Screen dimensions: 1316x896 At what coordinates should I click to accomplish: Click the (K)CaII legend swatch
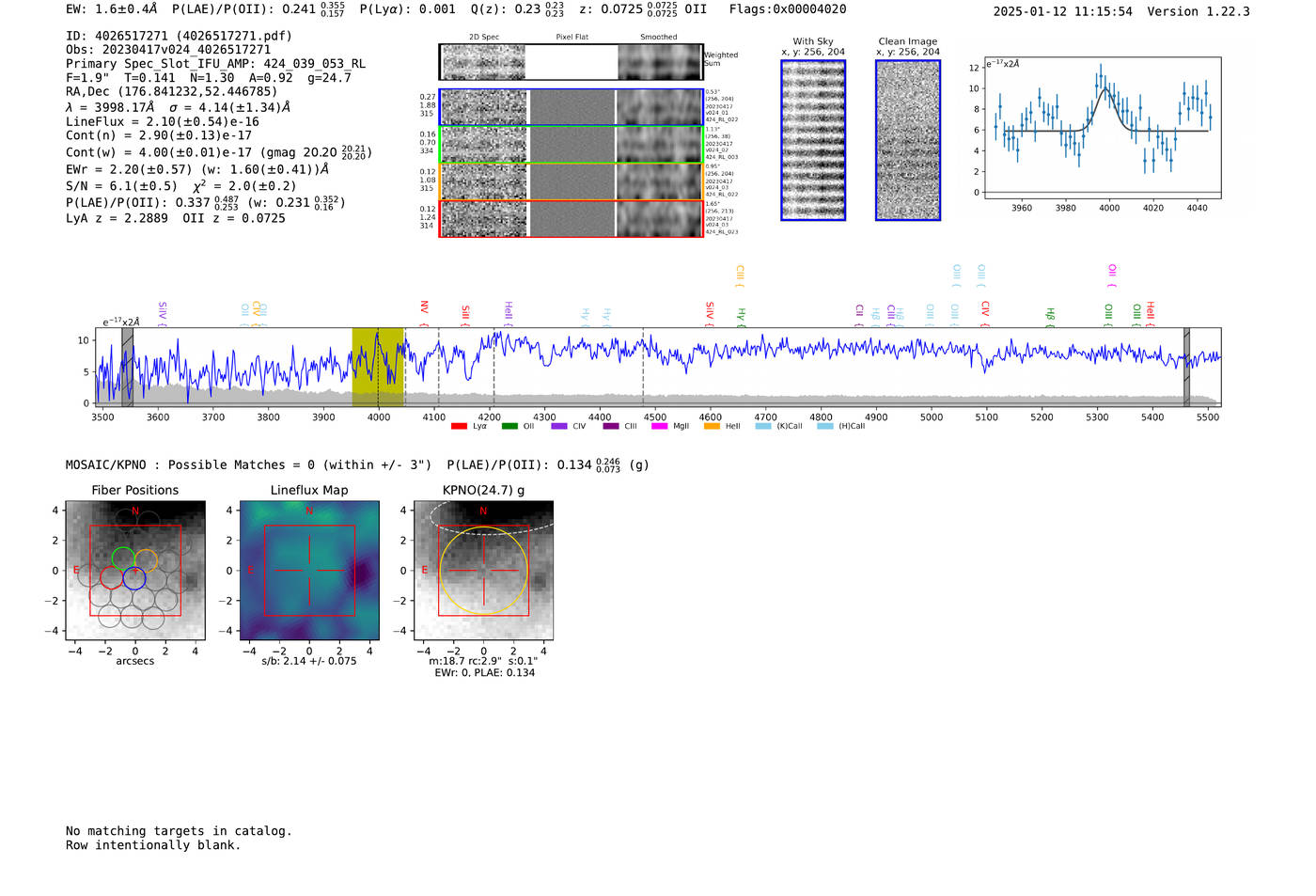point(763,426)
